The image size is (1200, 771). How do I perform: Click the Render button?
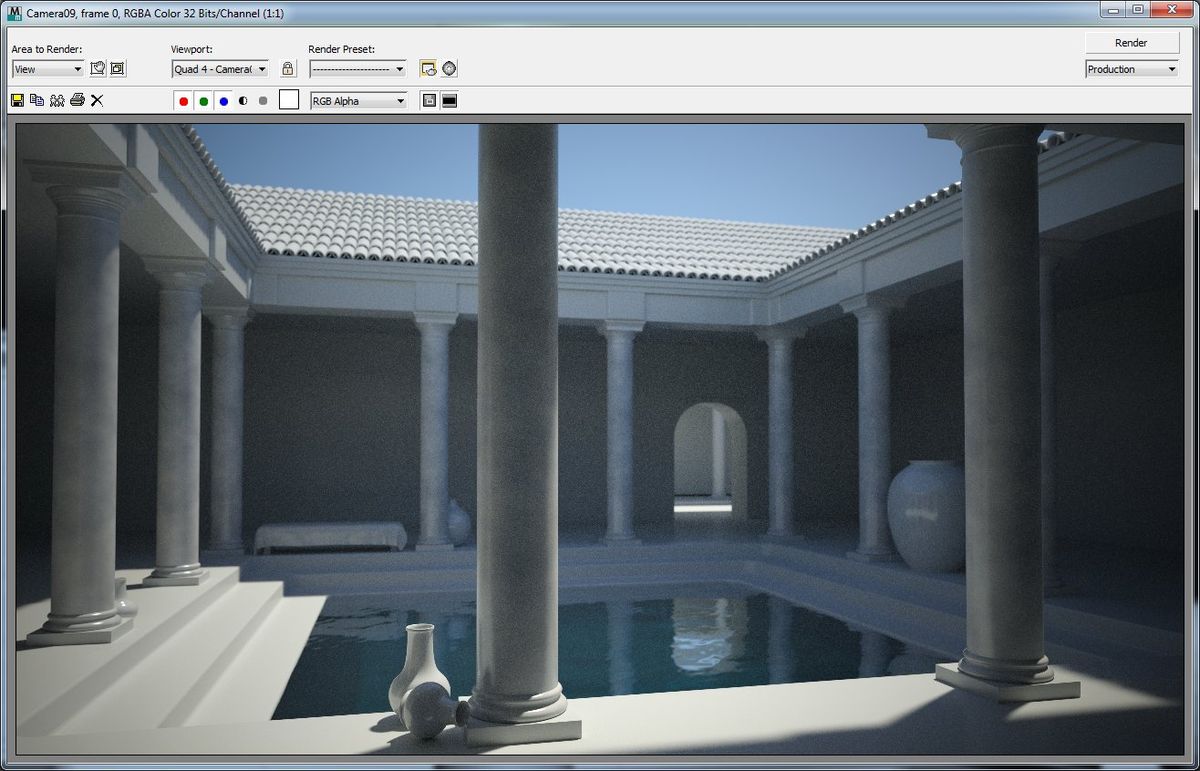coord(1131,42)
